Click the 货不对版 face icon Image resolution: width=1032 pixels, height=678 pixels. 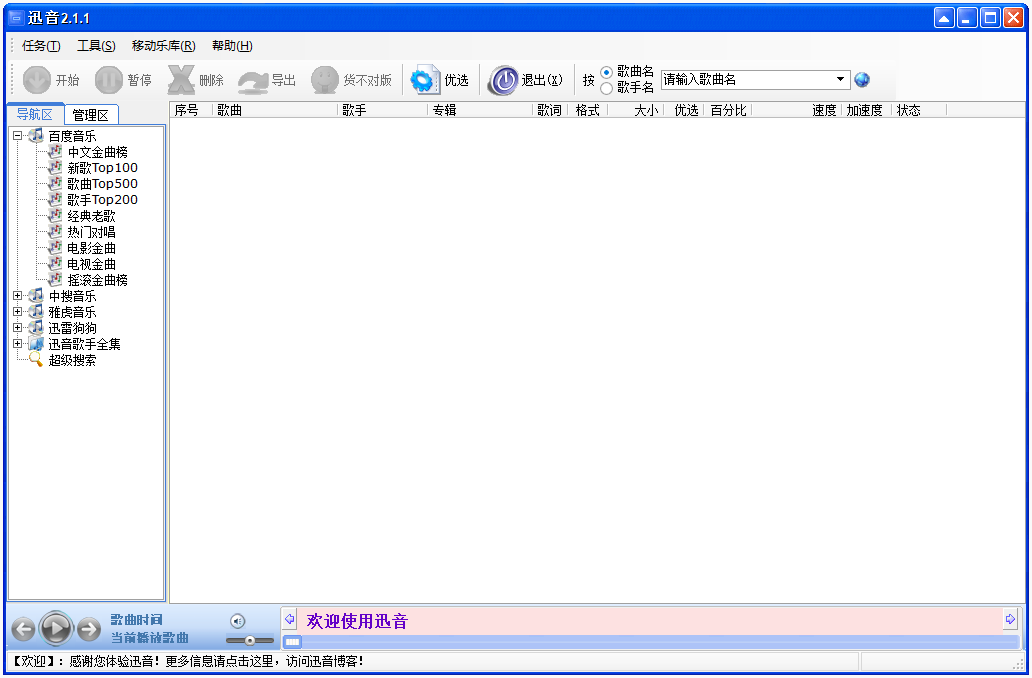(x=325, y=80)
